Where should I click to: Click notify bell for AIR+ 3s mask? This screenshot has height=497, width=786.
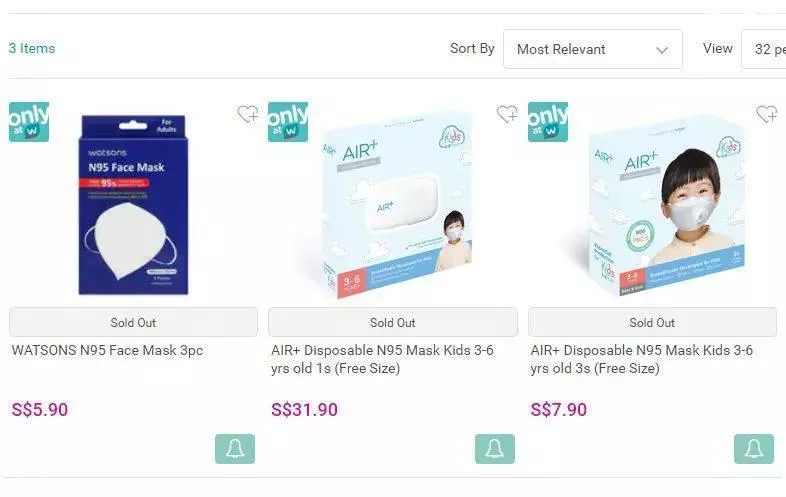point(754,449)
